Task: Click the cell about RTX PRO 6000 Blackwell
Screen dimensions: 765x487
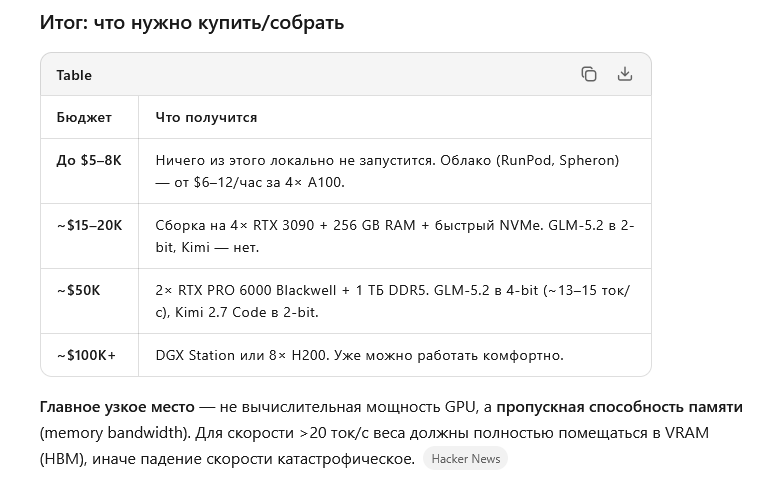Action: pyautogui.click(x=395, y=301)
